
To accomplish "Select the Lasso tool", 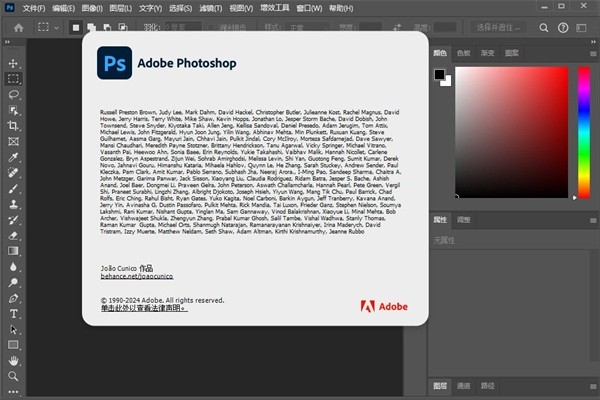I will [13, 95].
